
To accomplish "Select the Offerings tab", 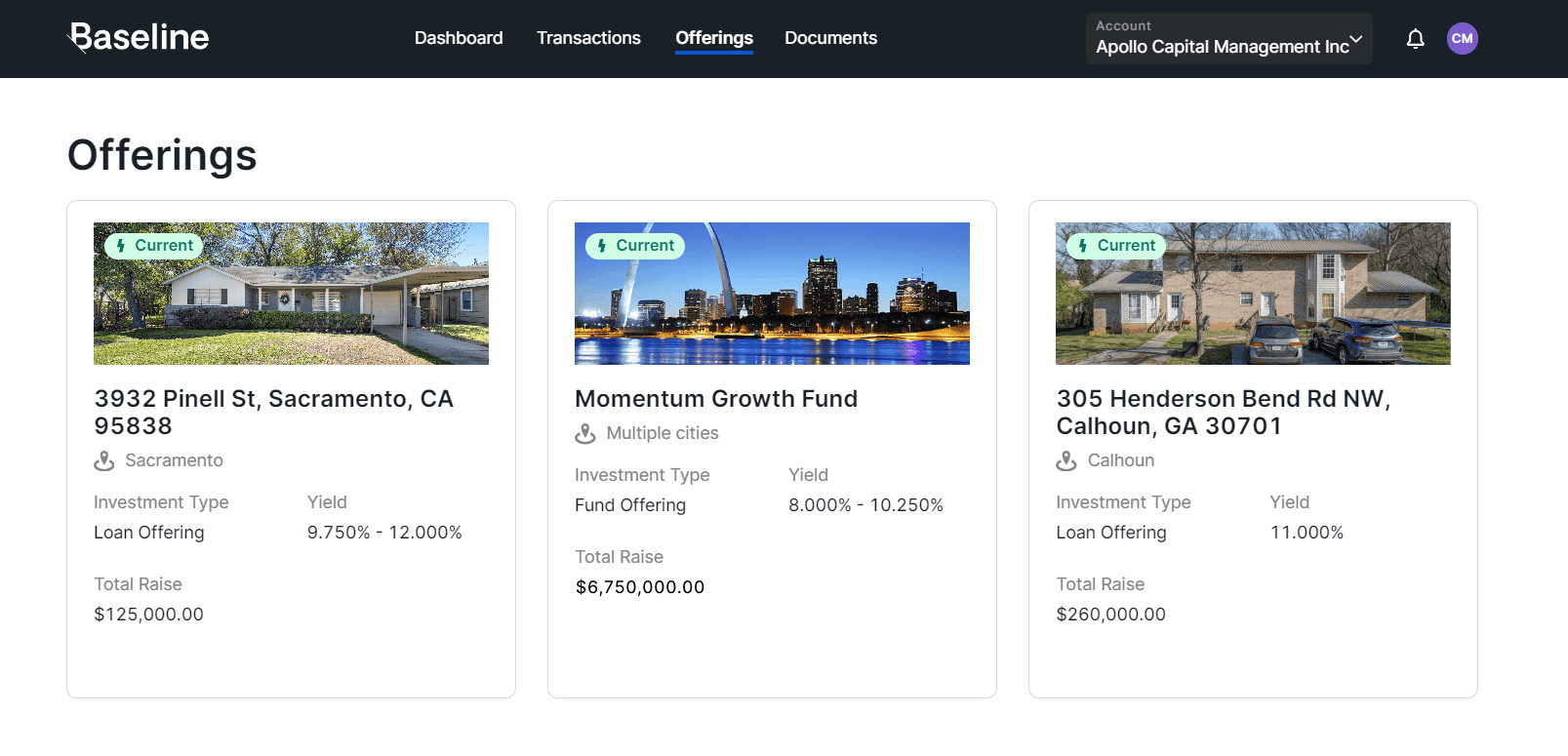I will click(713, 38).
